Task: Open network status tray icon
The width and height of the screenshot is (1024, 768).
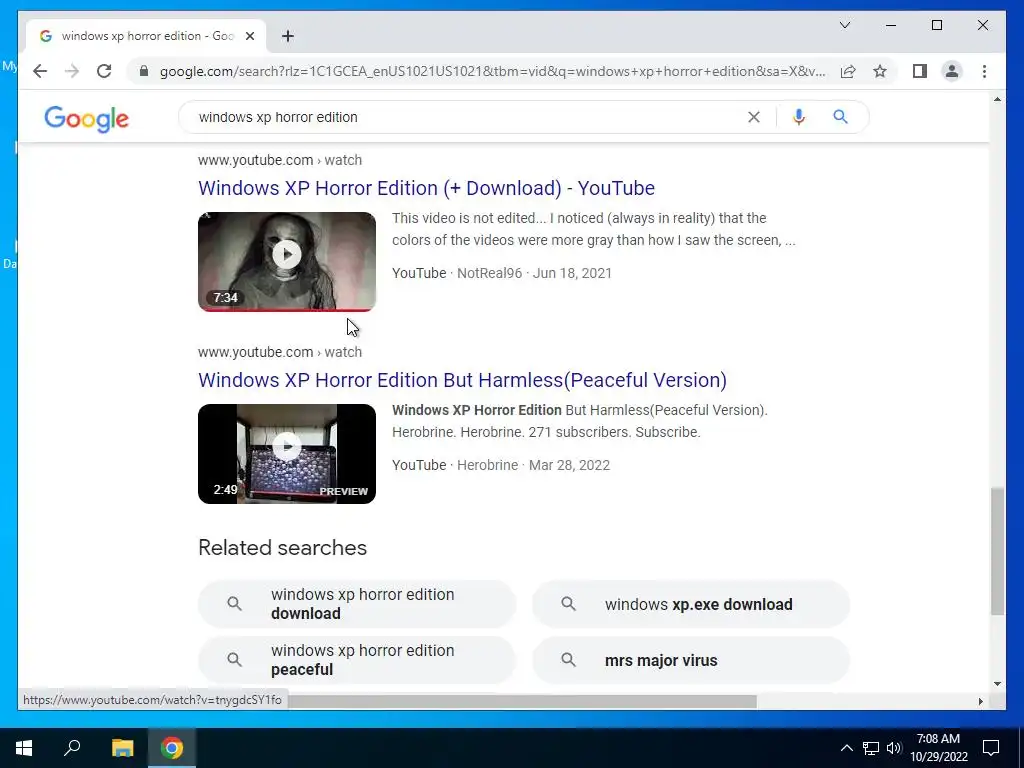Action: pos(871,748)
